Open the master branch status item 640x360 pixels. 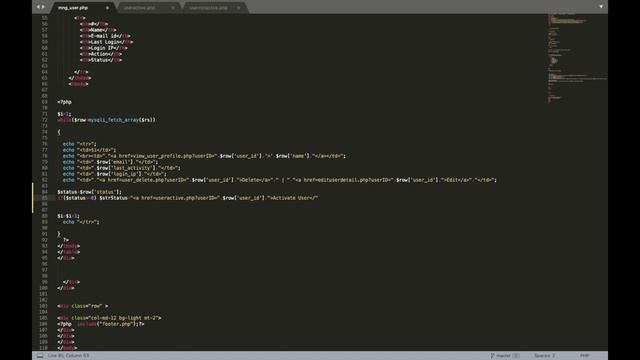coord(505,356)
